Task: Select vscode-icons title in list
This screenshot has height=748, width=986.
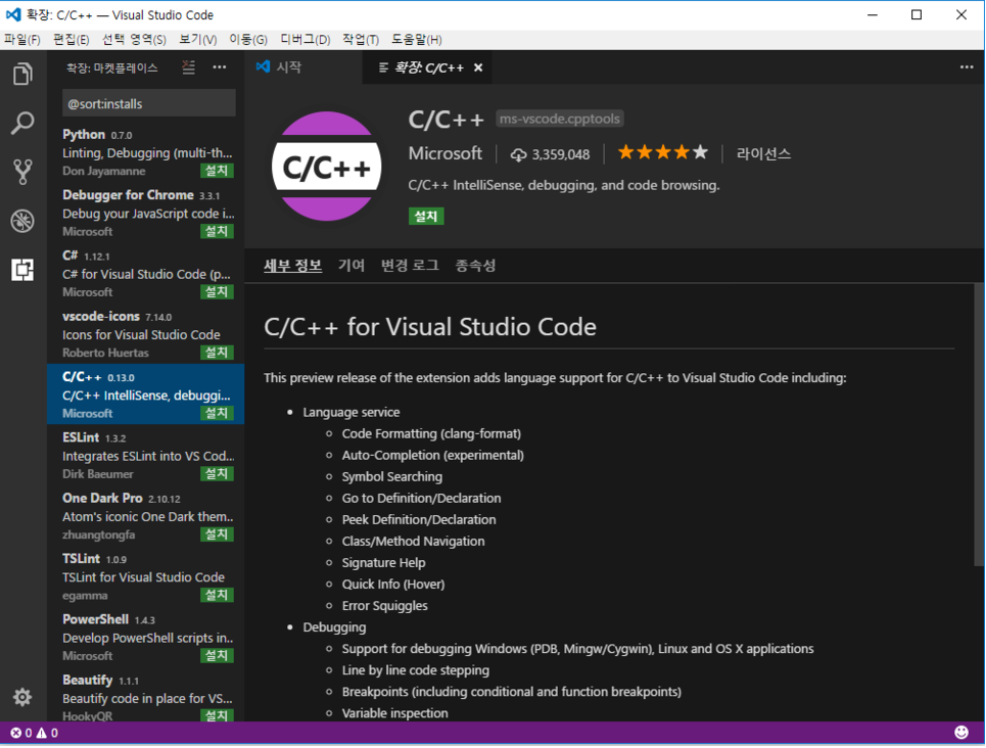Action: [x=101, y=316]
